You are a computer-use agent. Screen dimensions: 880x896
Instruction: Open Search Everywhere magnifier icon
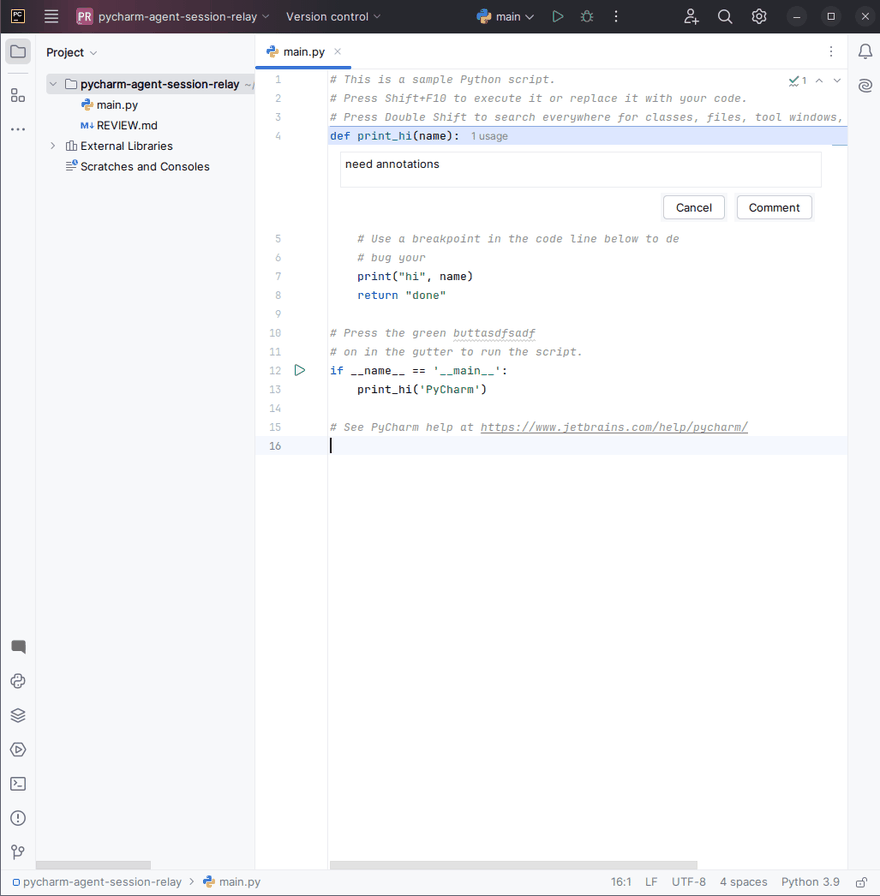[x=725, y=17]
